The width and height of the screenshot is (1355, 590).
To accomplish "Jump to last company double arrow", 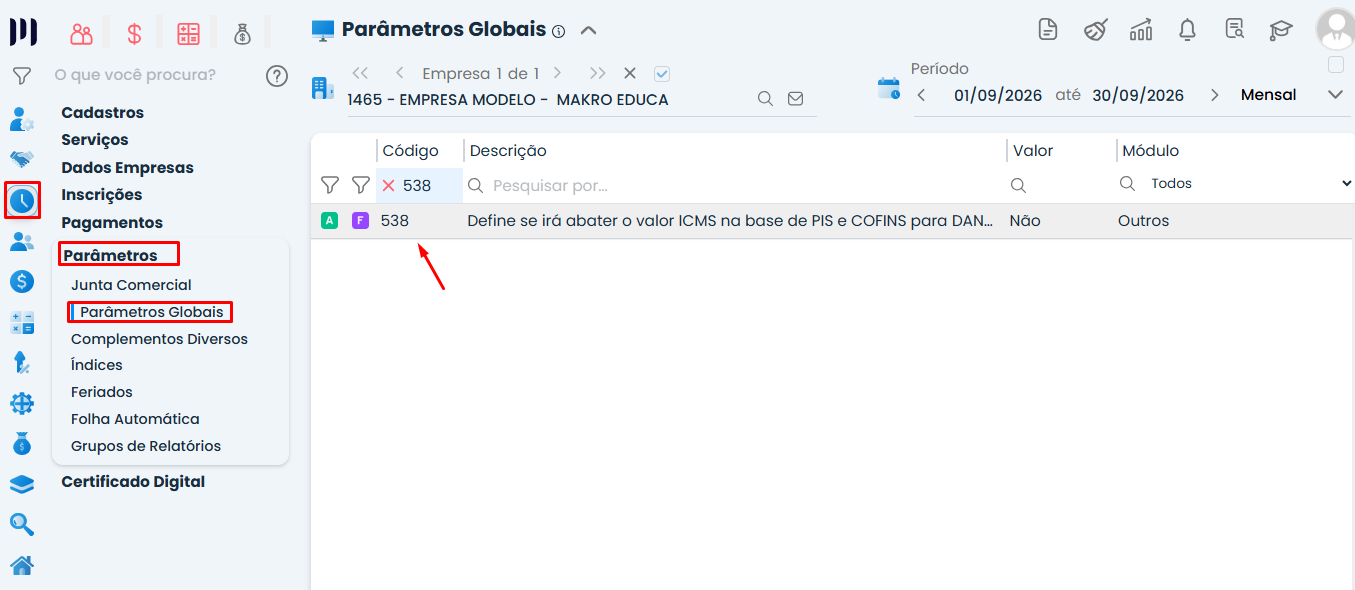I will [x=598, y=73].
